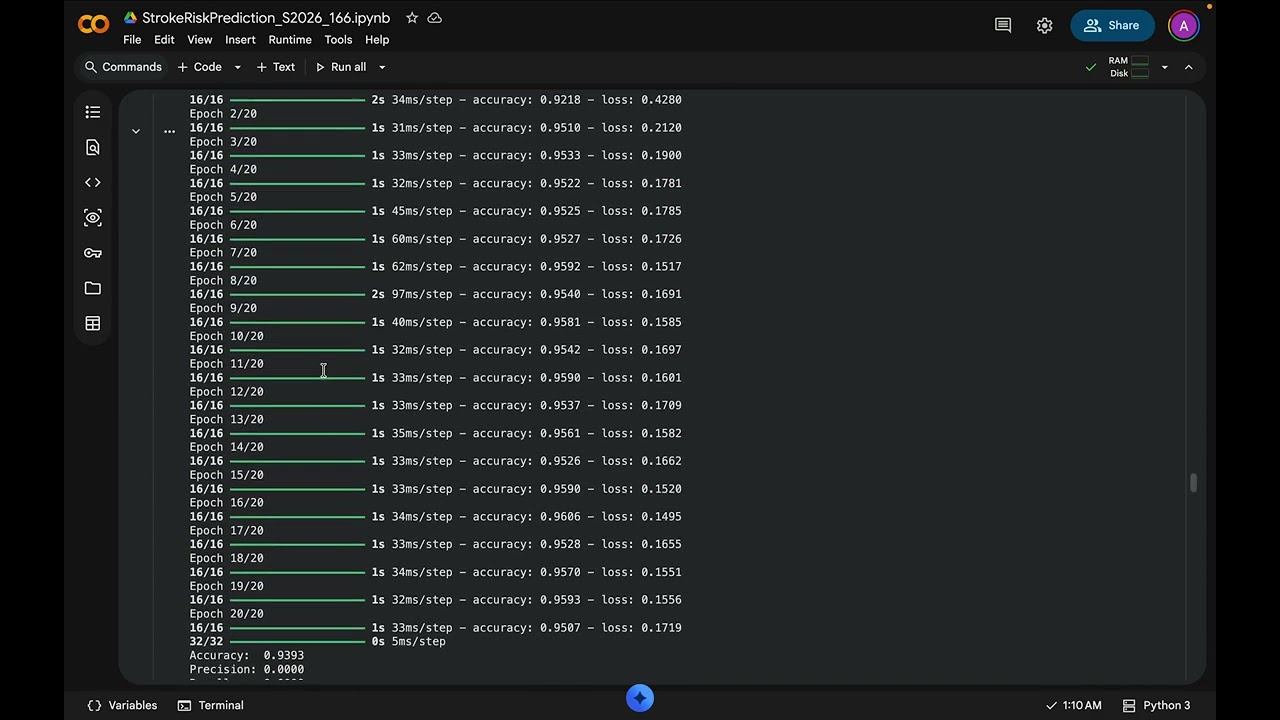Open the Table of contents sidebar icon
1280x720 pixels.
pos(93,112)
